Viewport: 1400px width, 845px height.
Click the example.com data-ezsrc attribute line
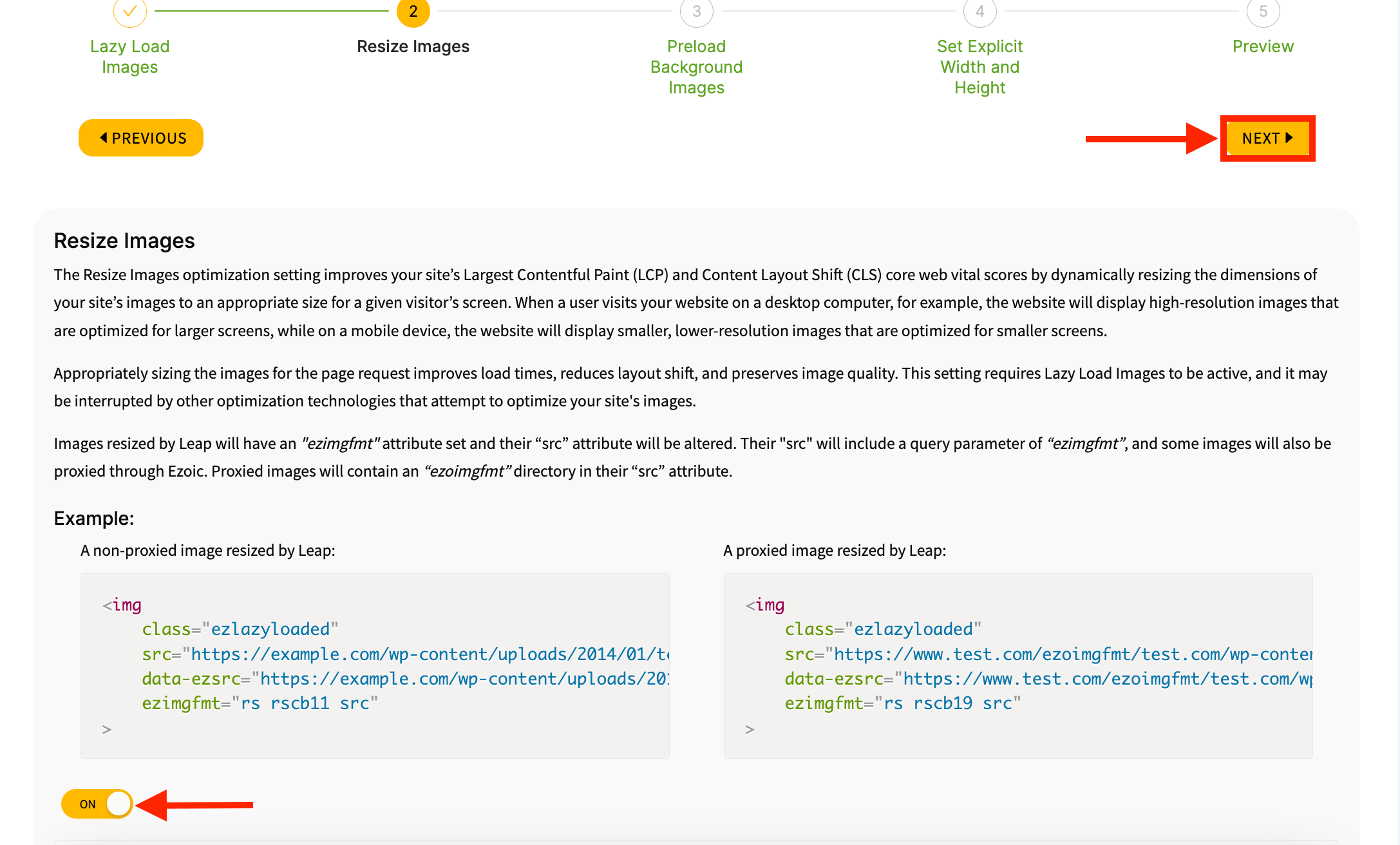[406, 679]
